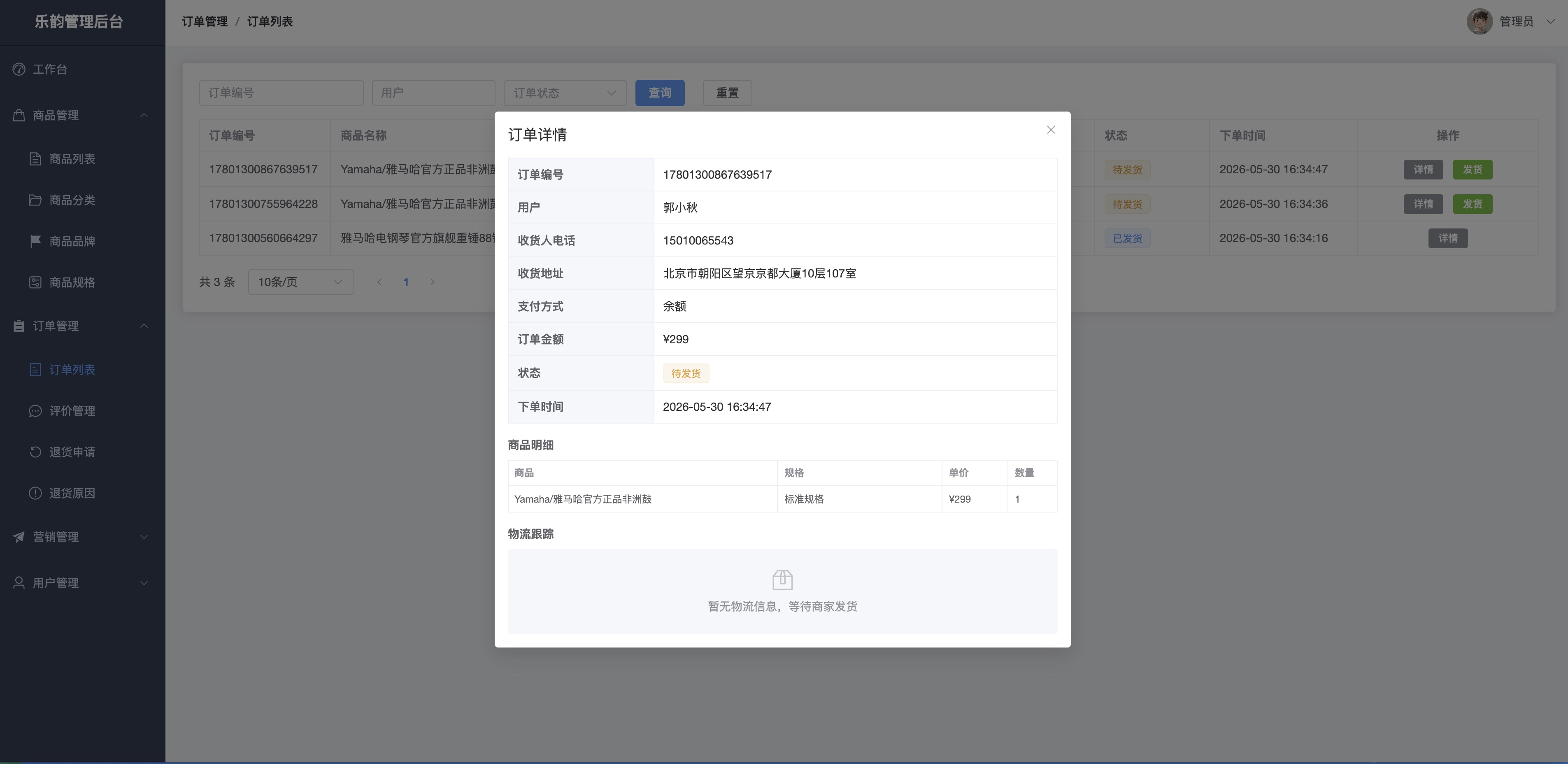Focus the 订单编号 search input
Viewport: 1568px width, 764px height.
pos(281,93)
